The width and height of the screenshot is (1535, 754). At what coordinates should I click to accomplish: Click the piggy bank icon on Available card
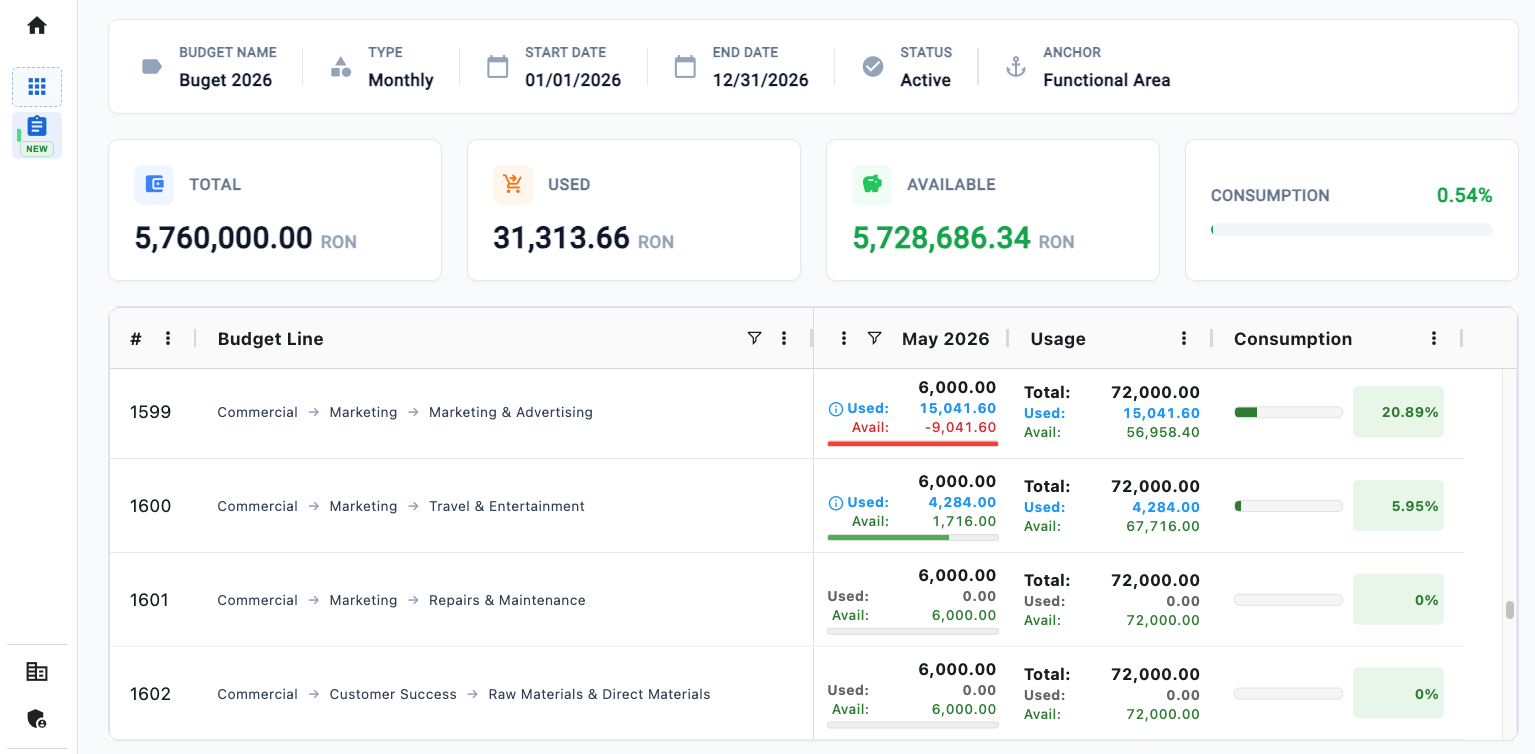(x=872, y=184)
